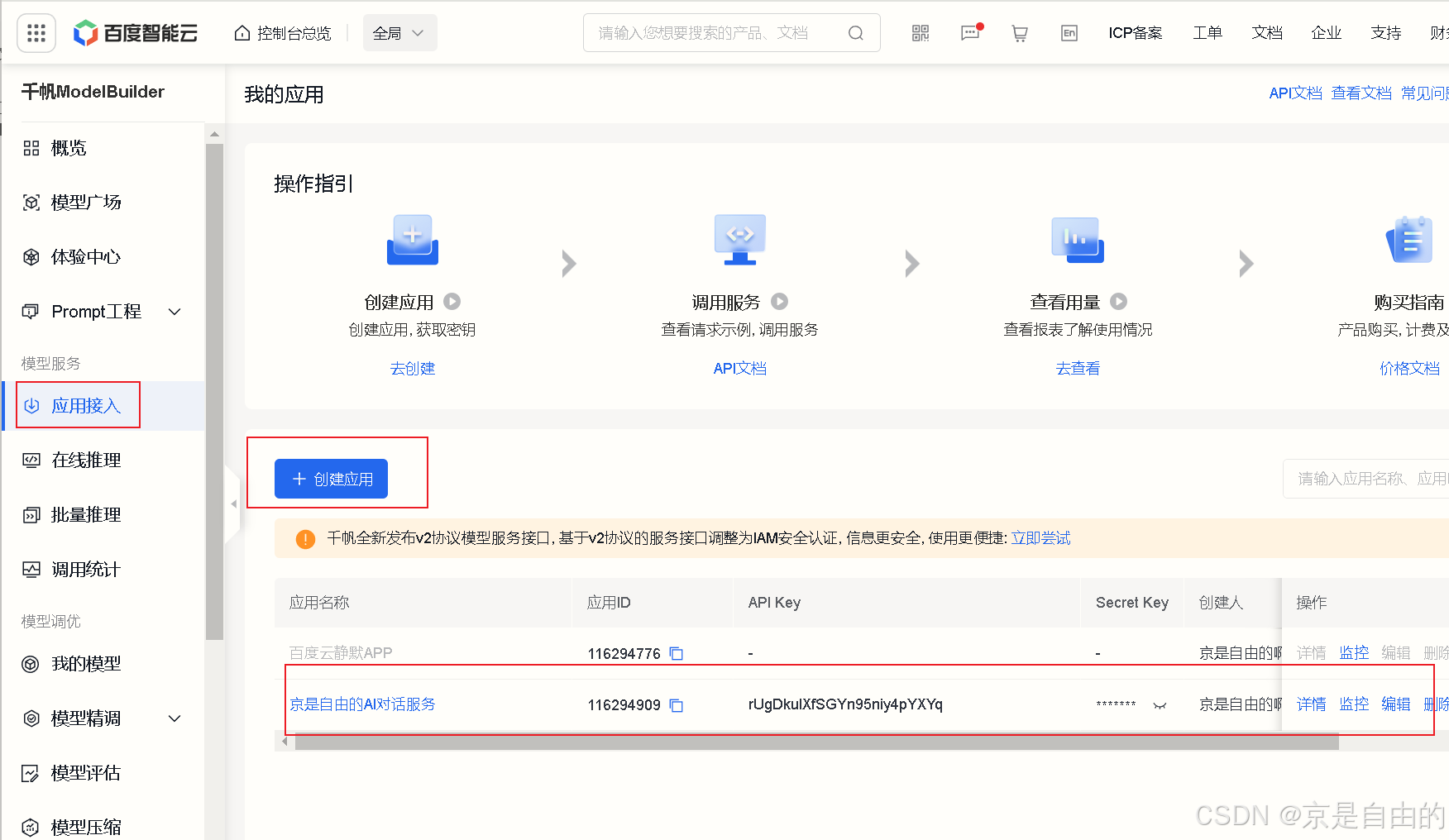Expand the 模型精调 sidebar chevron
The height and width of the screenshot is (840, 1449).
click(175, 718)
